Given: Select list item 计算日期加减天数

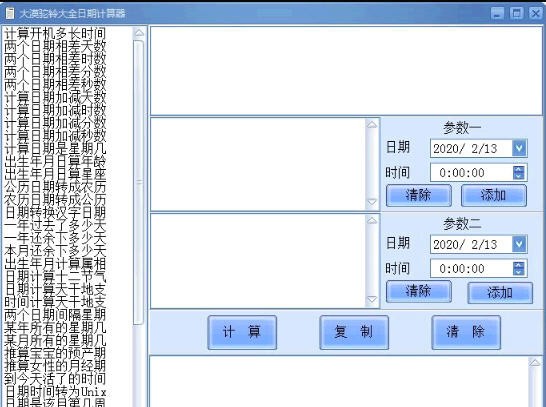Looking at the screenshot, I should point(55,98).
